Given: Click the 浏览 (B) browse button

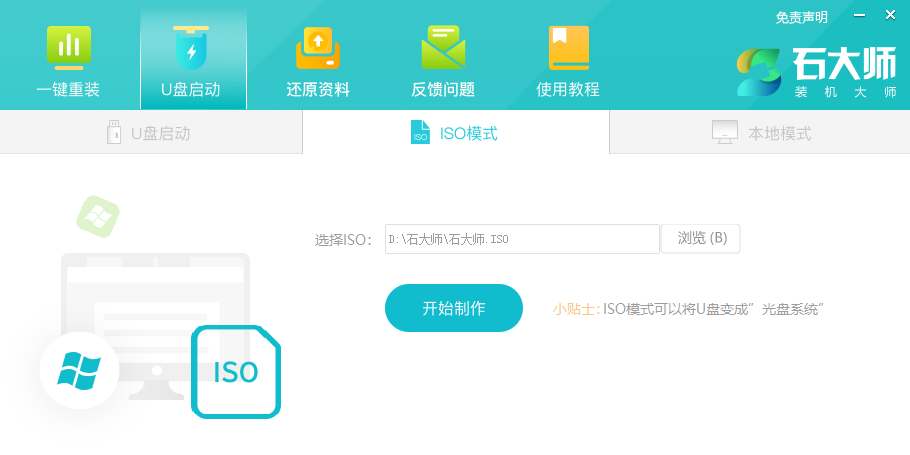Looking at the screenshot, I should click(x=701, y=239).
